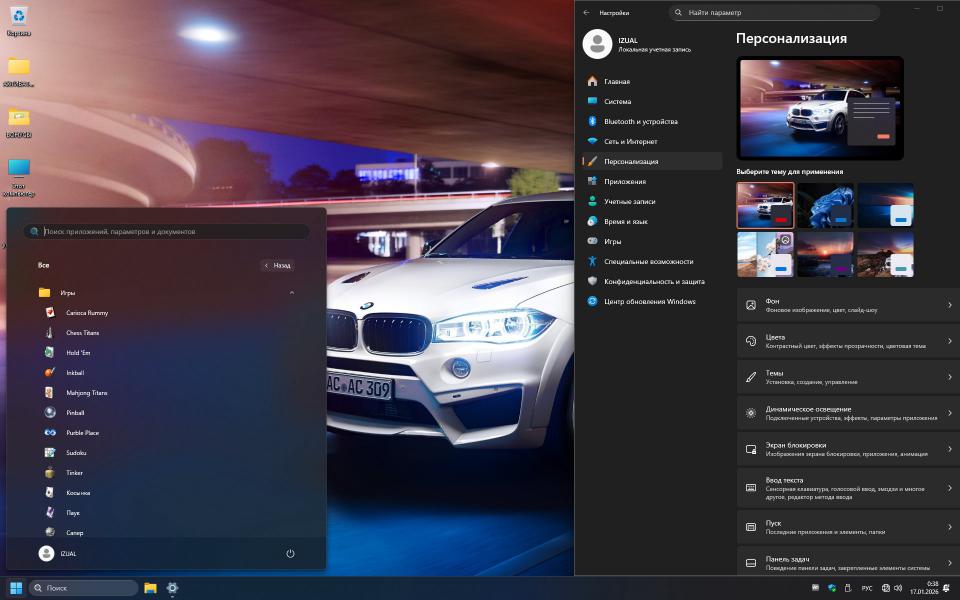Collapse the Игры folder in Start menu

coord(291,293)
